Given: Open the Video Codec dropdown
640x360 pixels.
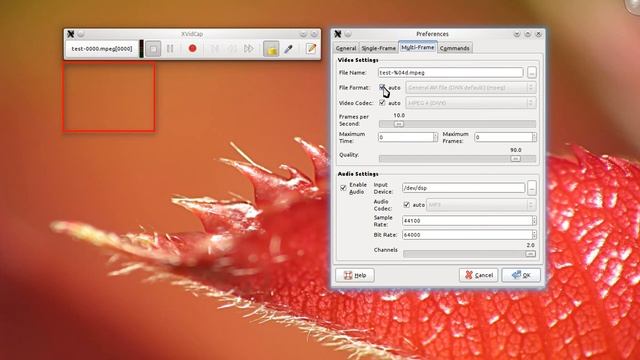Looking at the screenshot, I should tap(471, 103).
